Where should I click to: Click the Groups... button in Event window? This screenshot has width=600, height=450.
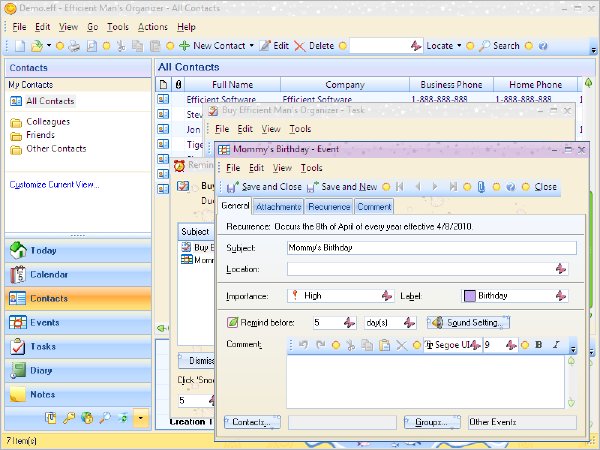point(432,422)
